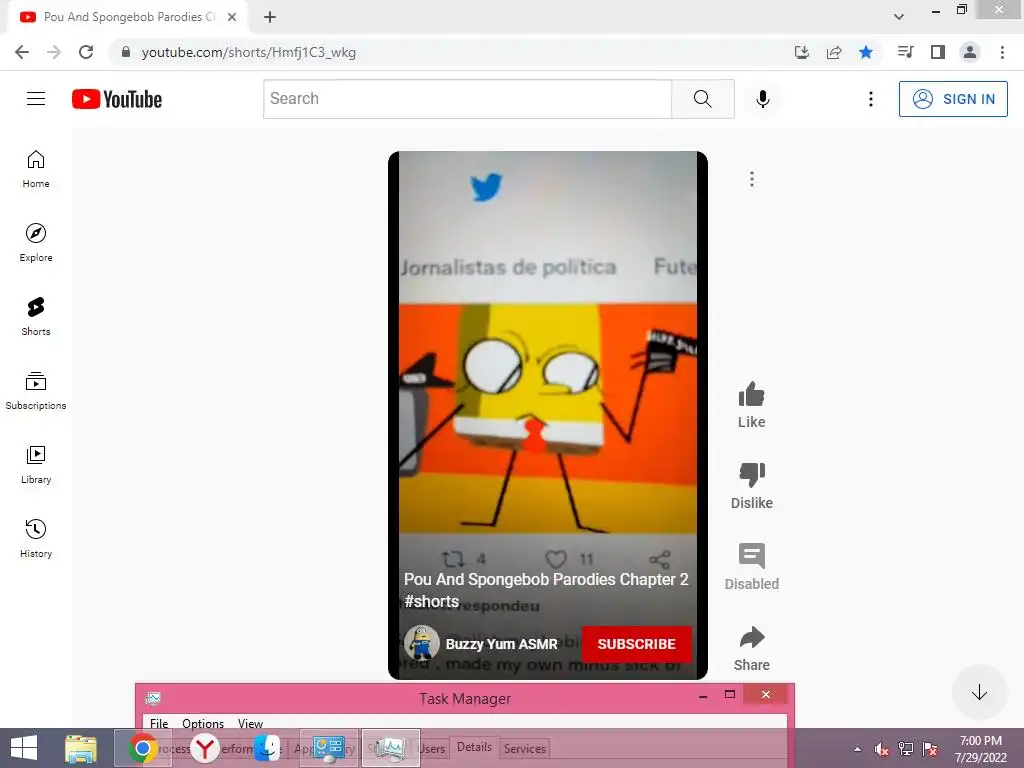Toggle Chrome side panel
This screenshot has width=1024, height=768.
coord(937,52)
